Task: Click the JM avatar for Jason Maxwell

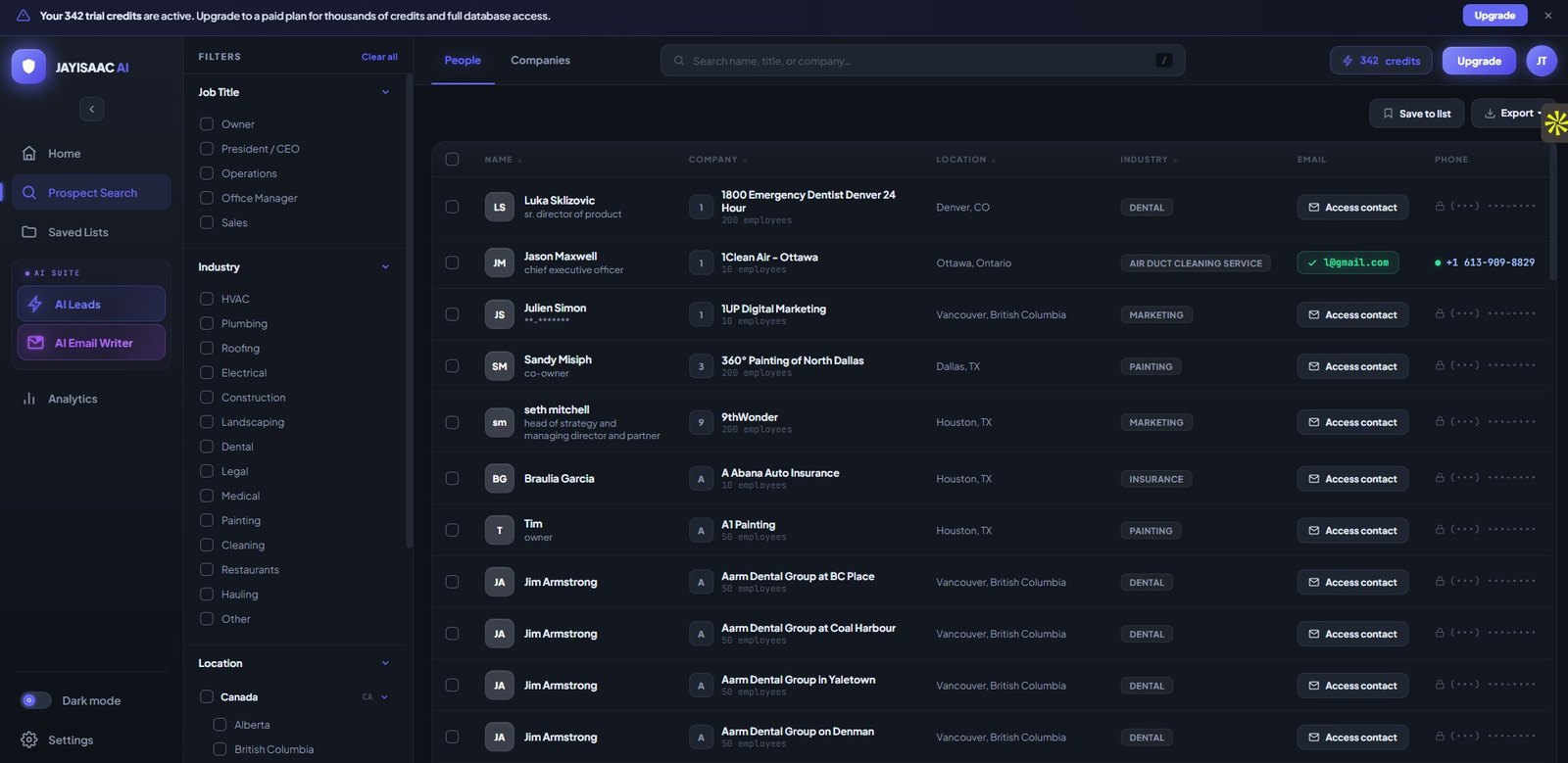Action: coord(500,263)
